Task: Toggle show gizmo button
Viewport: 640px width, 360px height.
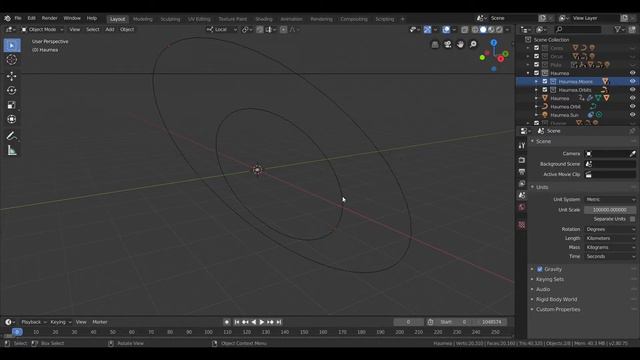Action: (427, 30)
